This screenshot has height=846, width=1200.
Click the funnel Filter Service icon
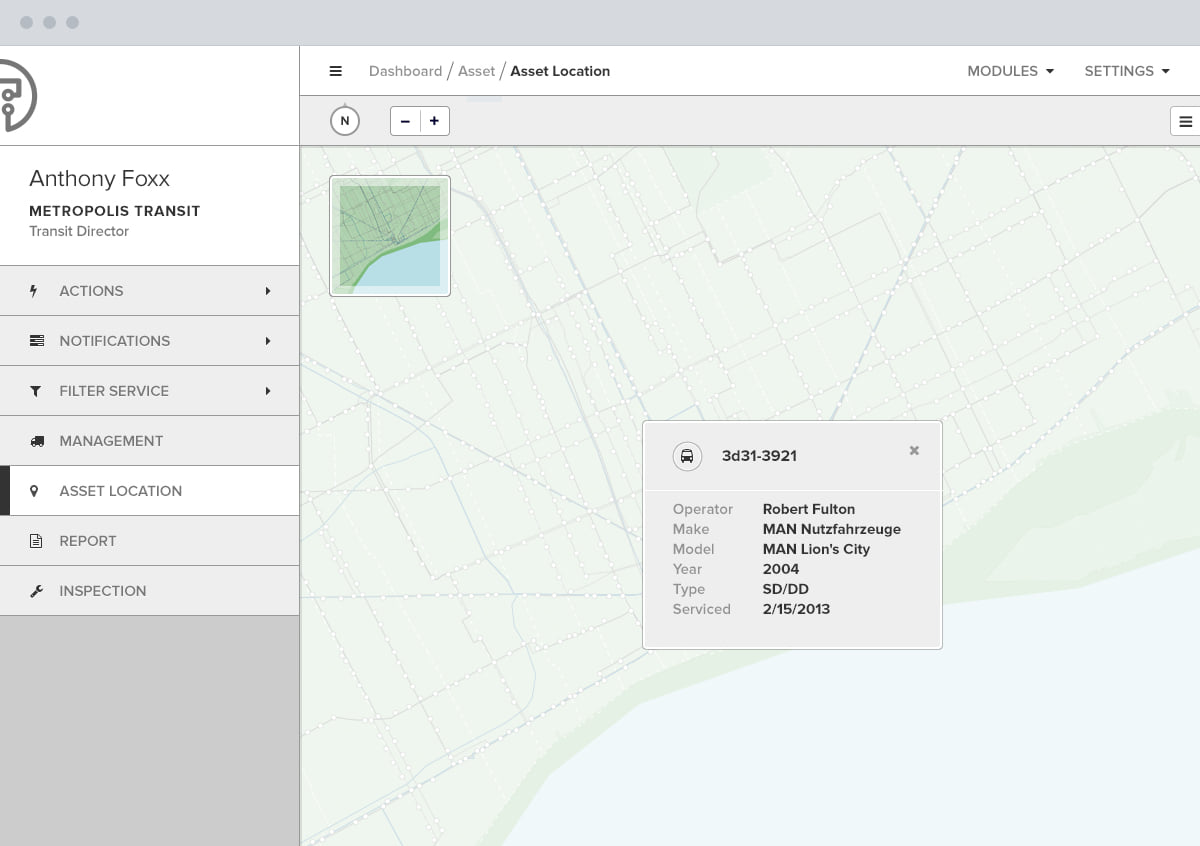(x=36, y=391)
